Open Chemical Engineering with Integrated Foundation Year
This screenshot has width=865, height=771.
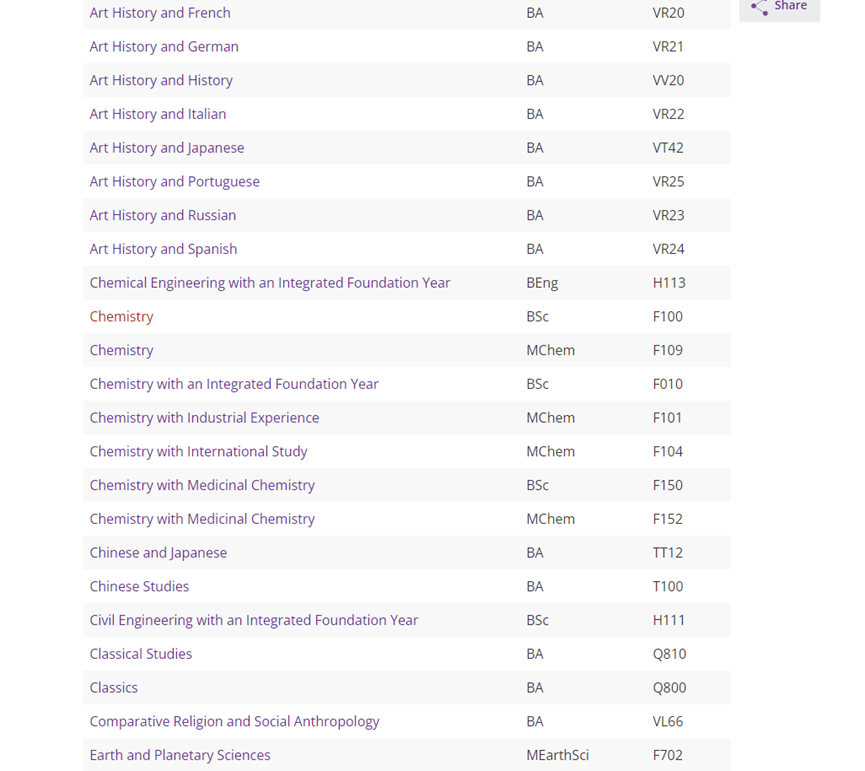[x=270, y=283]
